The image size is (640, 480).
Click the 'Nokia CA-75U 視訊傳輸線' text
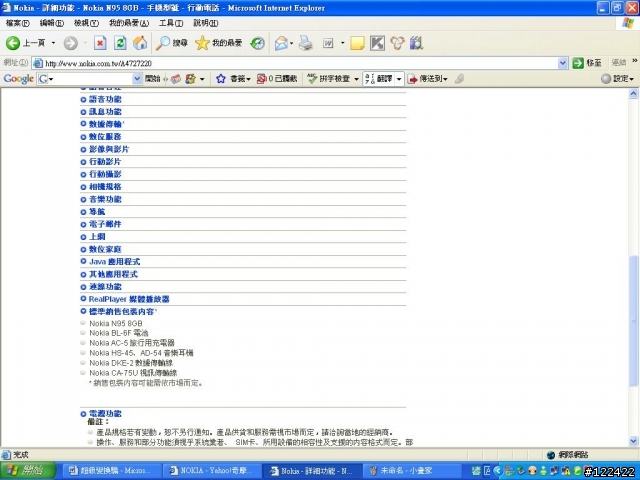[x=133, y=373]
